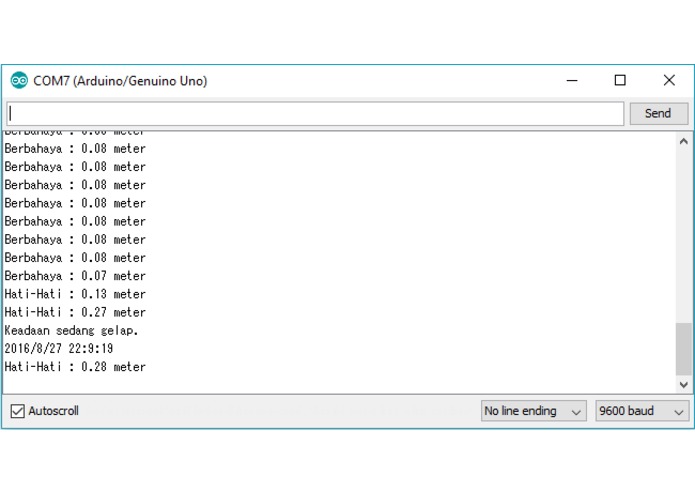
Task: Click the line 'Keadaan sedang gelap.'
Action: pos(71,331)
